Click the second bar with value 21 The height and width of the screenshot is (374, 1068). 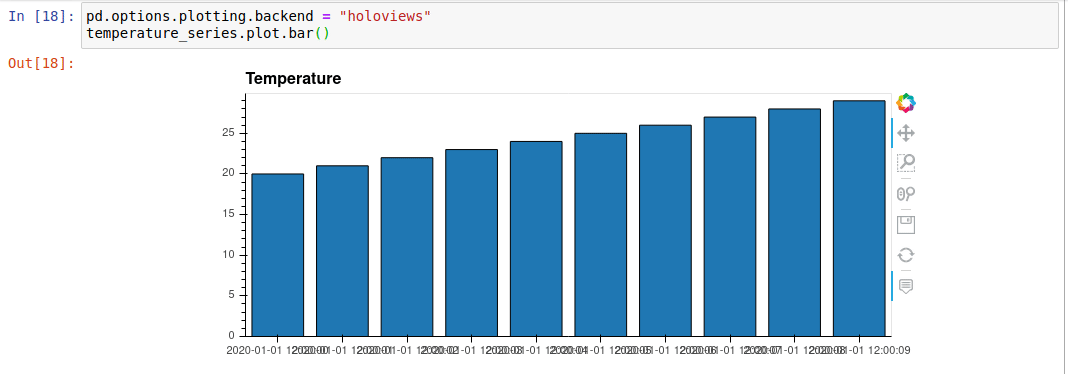pyautogui.click(x=342, y=251)
